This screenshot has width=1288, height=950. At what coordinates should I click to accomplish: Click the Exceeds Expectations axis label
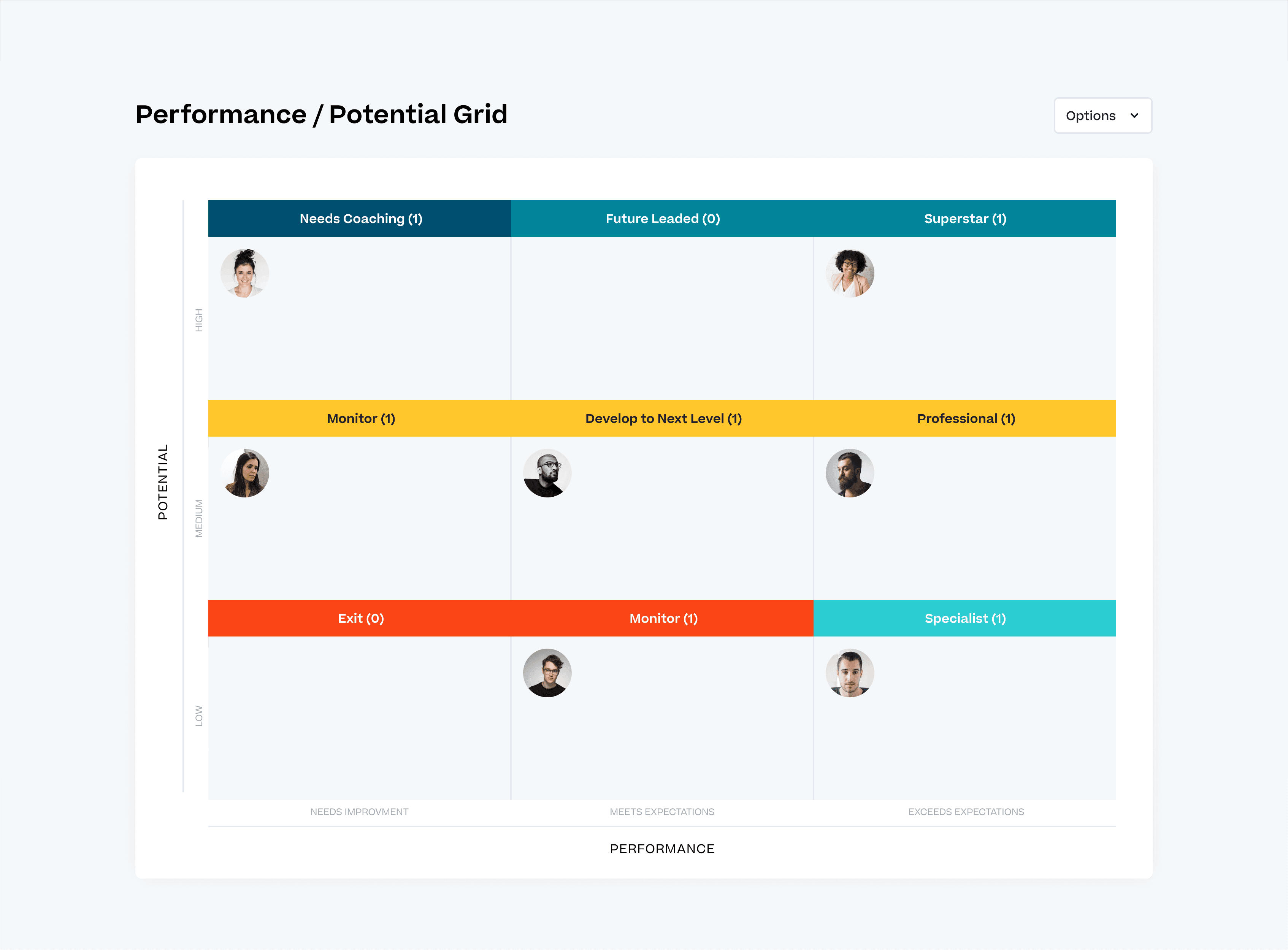965,811
